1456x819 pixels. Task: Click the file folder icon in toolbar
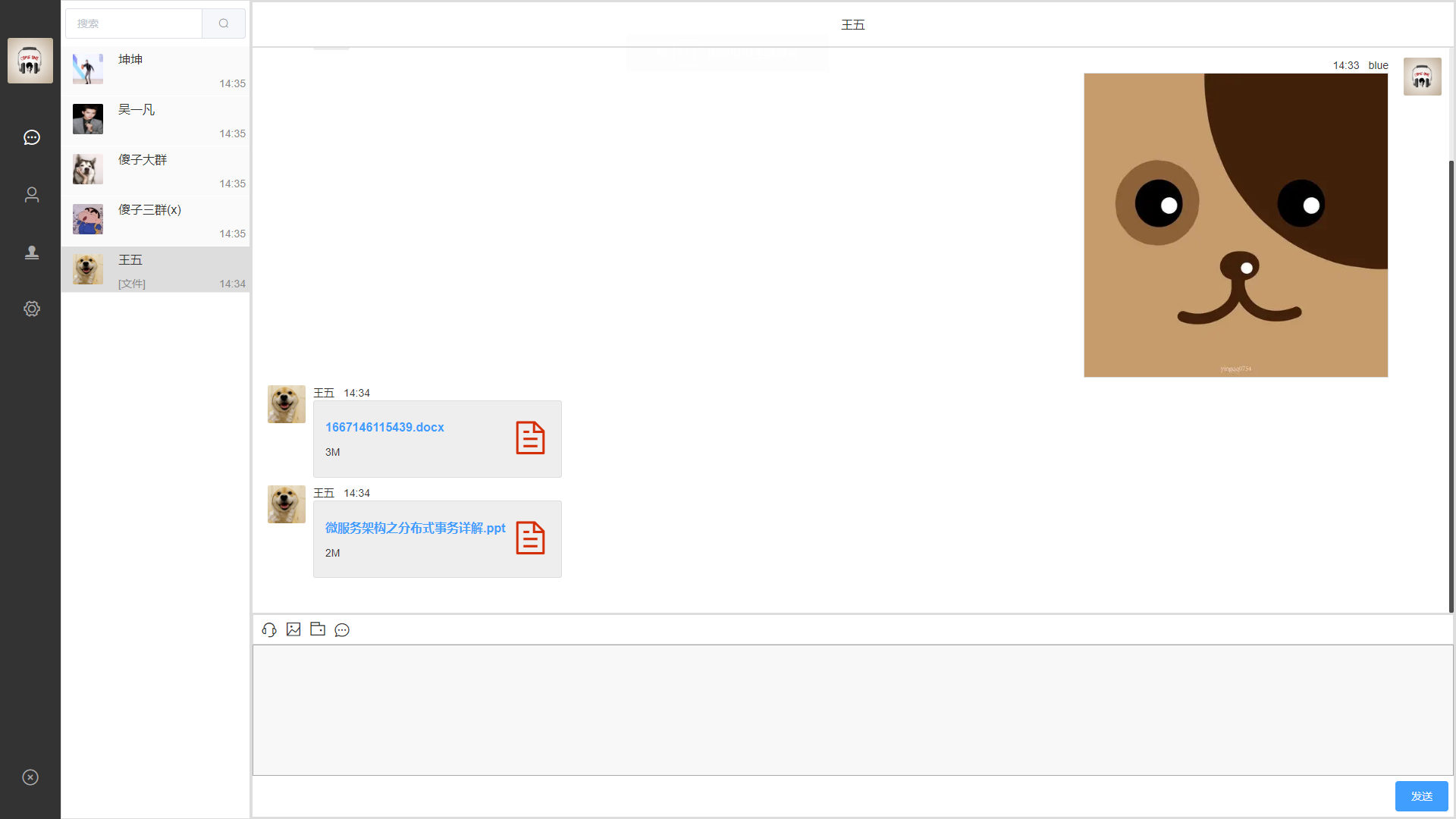click(x=318, y=629)
